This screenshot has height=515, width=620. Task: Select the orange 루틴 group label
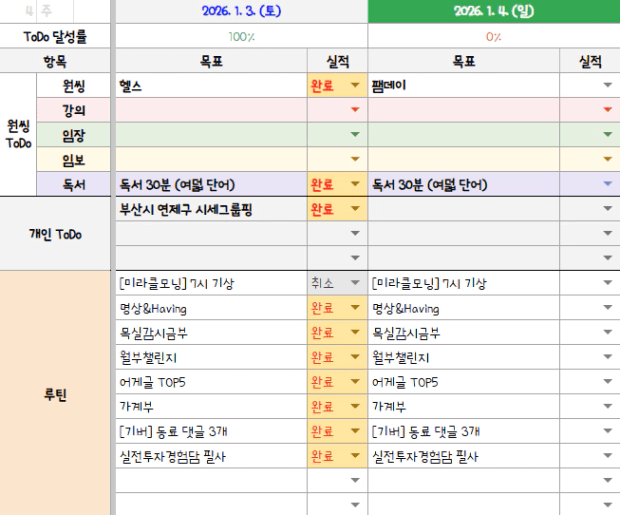click(x=55, y=394)
